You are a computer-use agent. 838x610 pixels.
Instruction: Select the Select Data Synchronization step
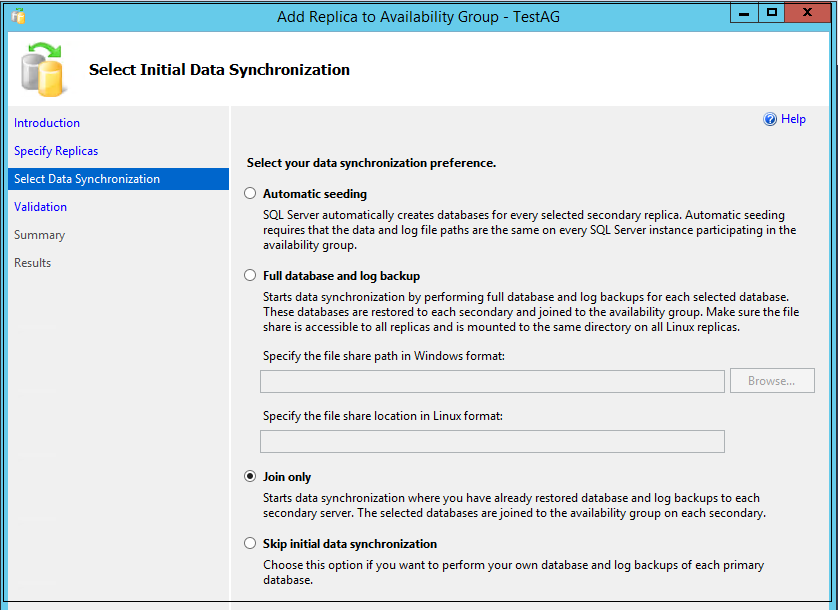pos(87,179)
